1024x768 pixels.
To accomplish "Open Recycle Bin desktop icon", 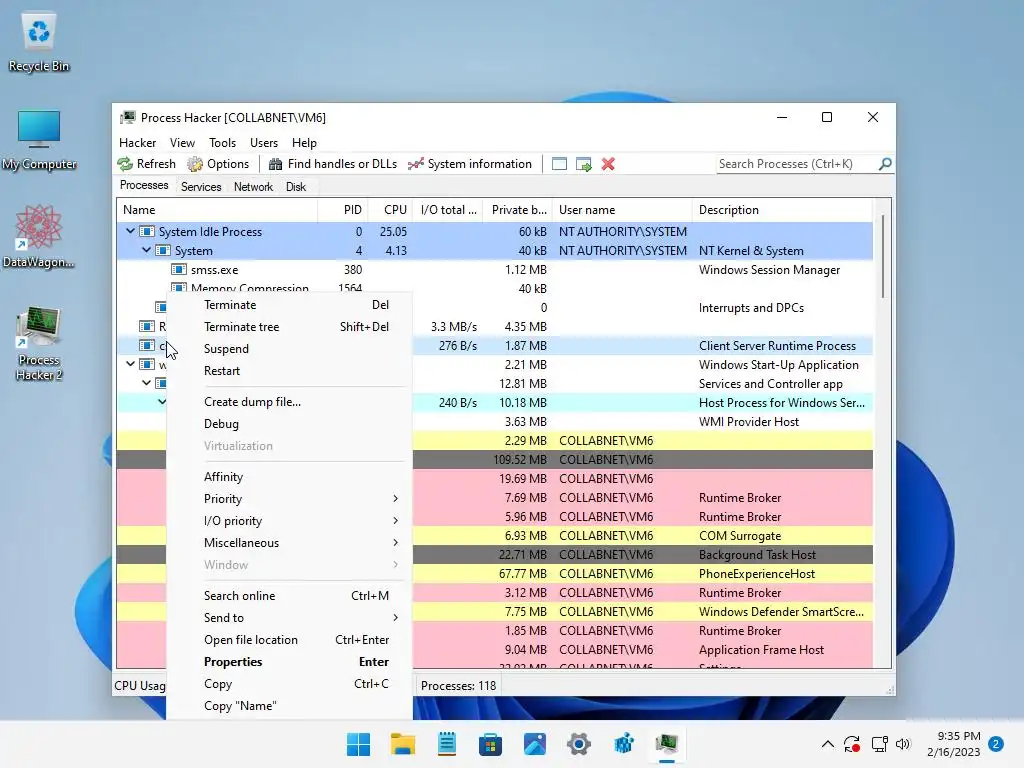I will coord(39,42).
